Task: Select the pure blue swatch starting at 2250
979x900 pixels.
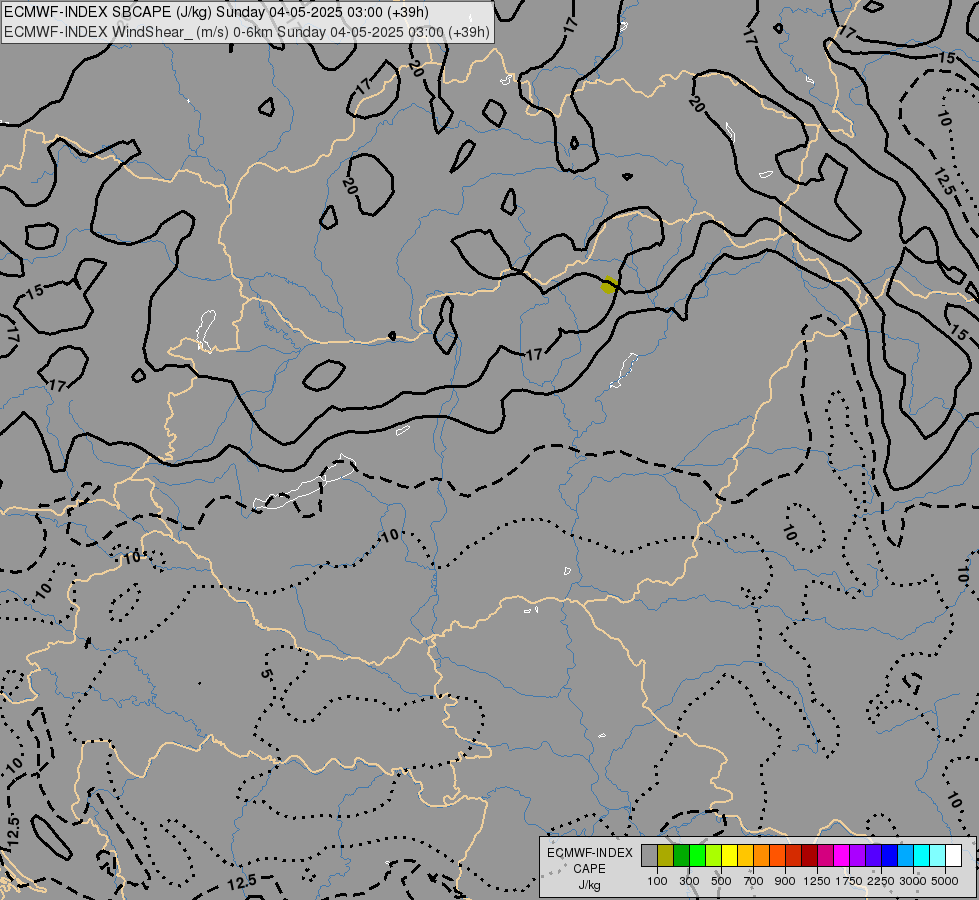Action: click(890, 855)
